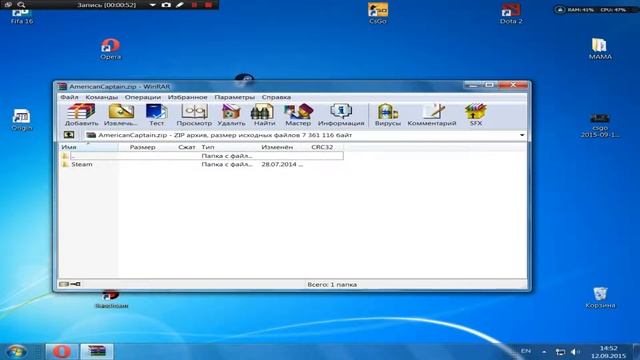
Task: Open the CsGo desktop shortcut
Action: pos(378,13)
